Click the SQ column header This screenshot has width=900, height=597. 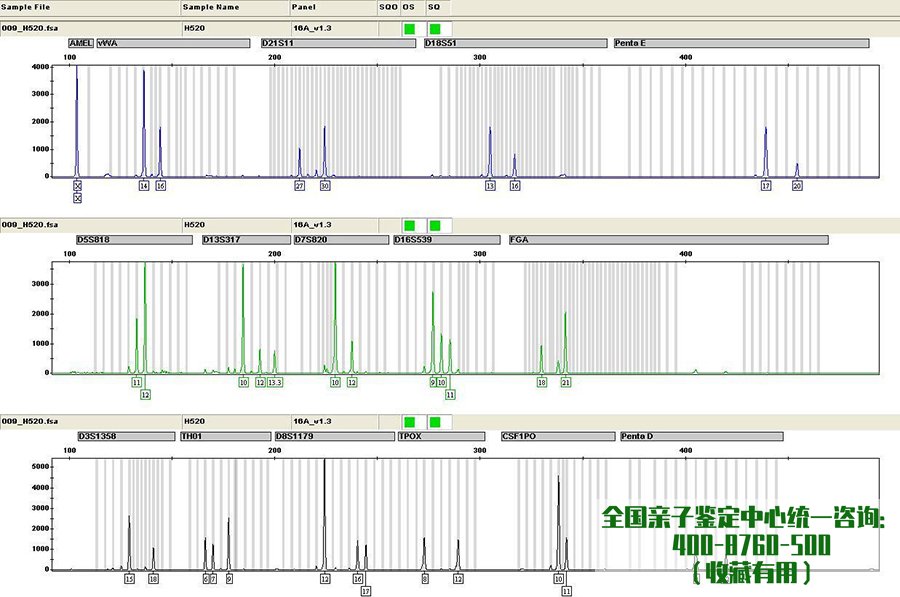click(x=439, y=7)
